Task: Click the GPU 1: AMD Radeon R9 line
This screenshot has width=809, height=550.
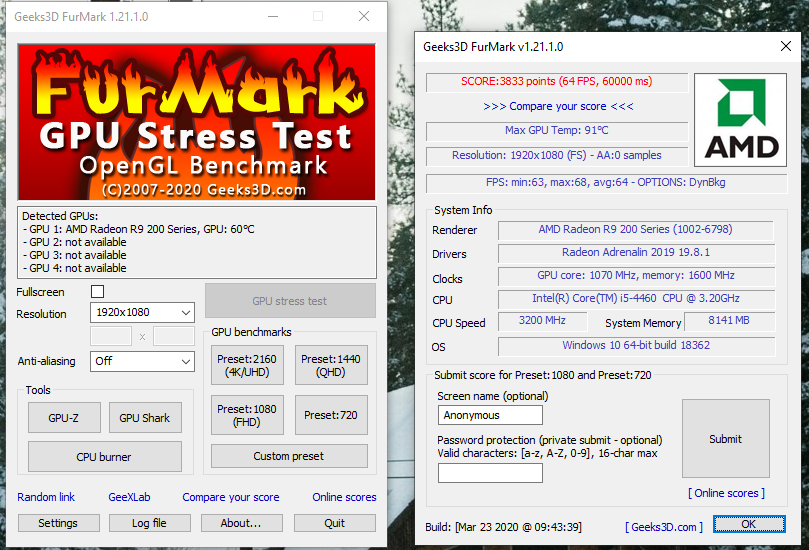Action: [138, 229]
